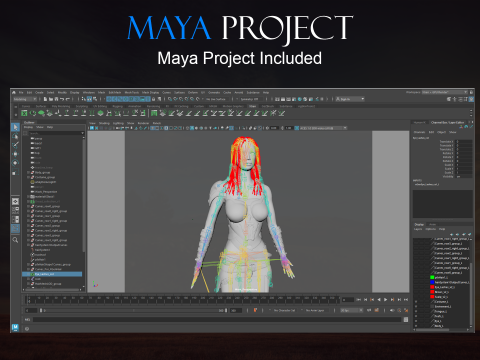The width and height of the screenshot is (480, 360).
Task: Click the blue color swatch in layer list
Action: pyautogui.click(x=432, y=282)
